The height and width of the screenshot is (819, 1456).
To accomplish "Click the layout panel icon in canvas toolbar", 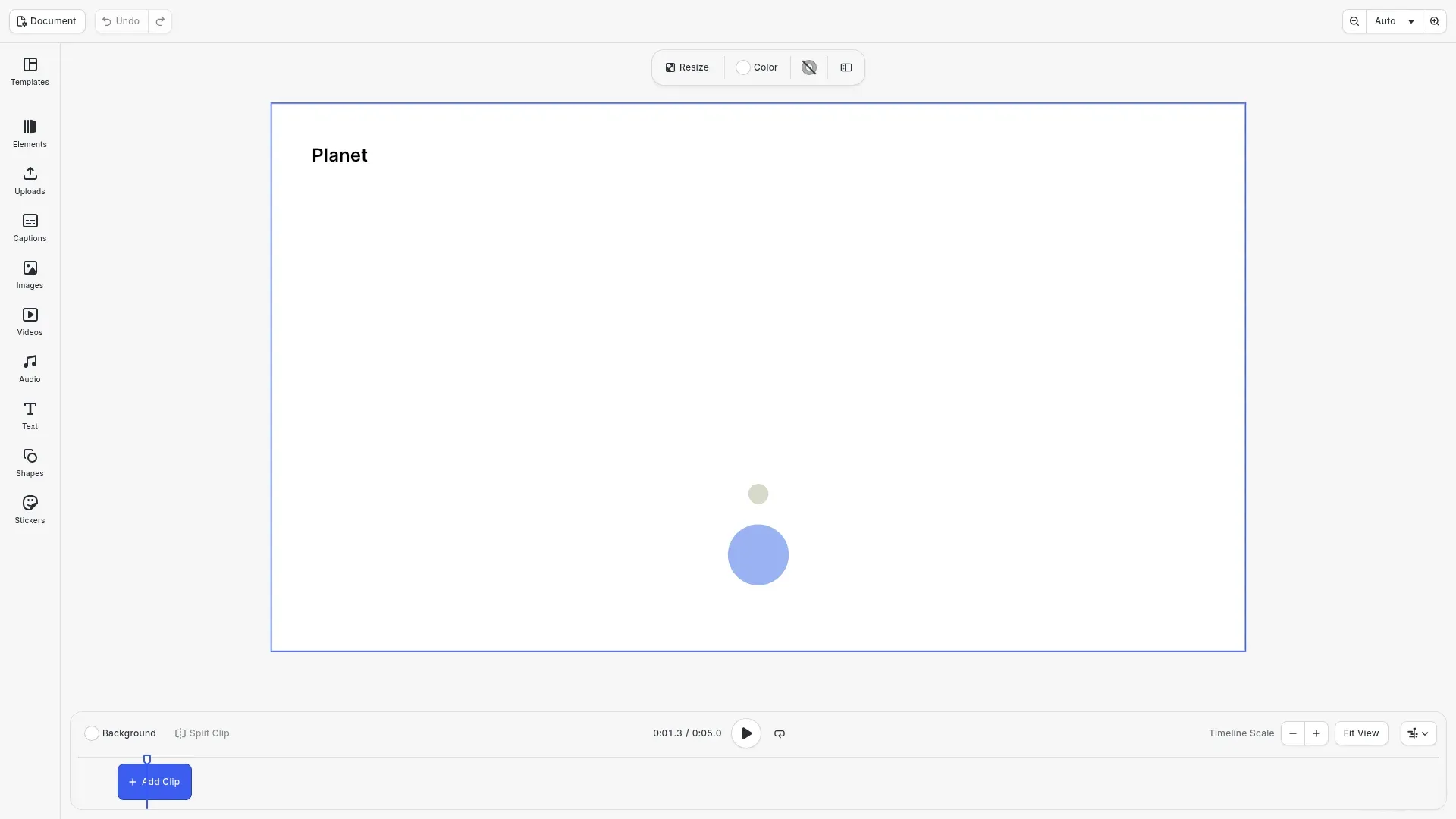I will point(846,67).
